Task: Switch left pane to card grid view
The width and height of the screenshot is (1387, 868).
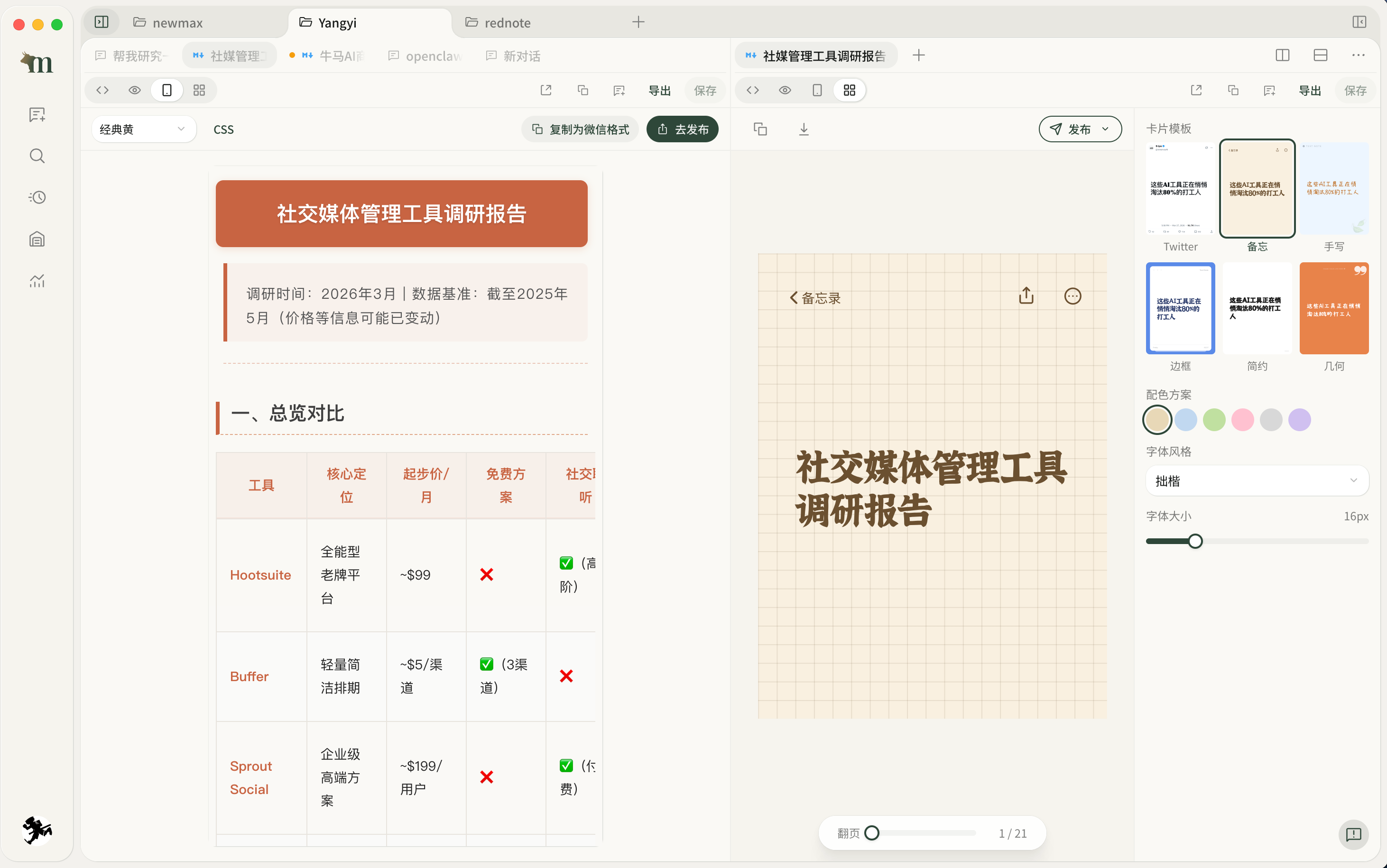Action: [199, 90]
